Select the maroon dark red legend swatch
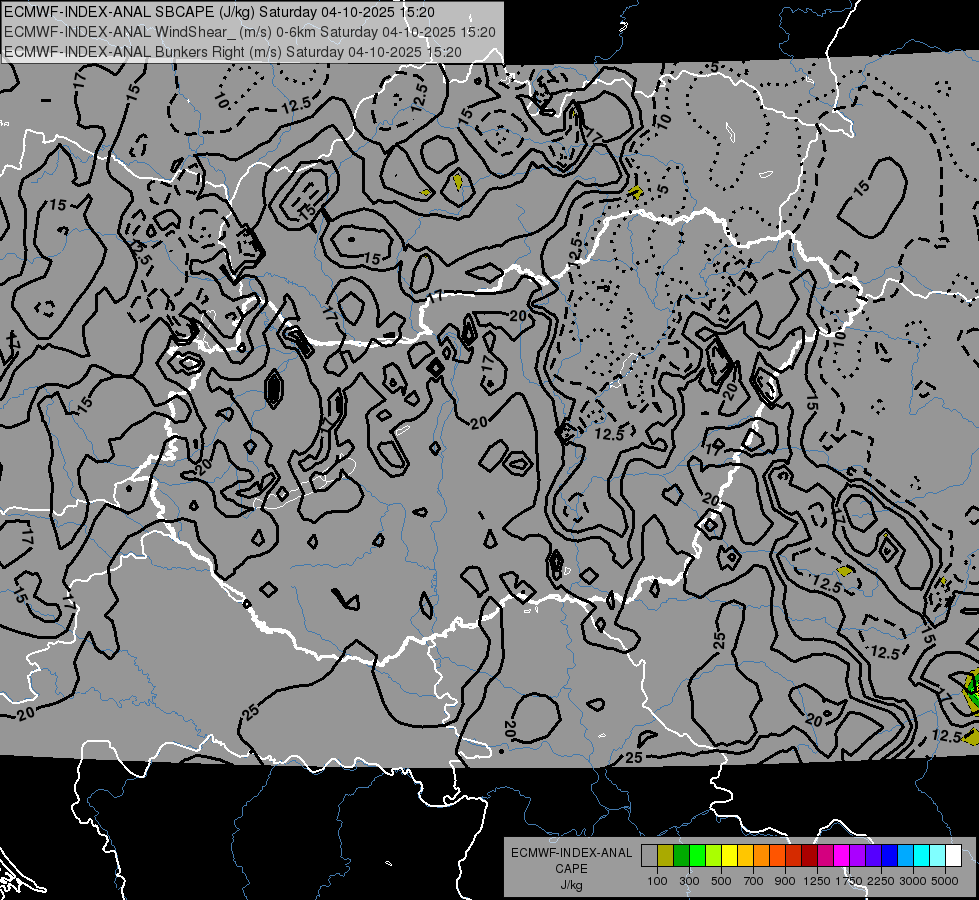Viewport: 979px width, 900px height. coord(809,856)
